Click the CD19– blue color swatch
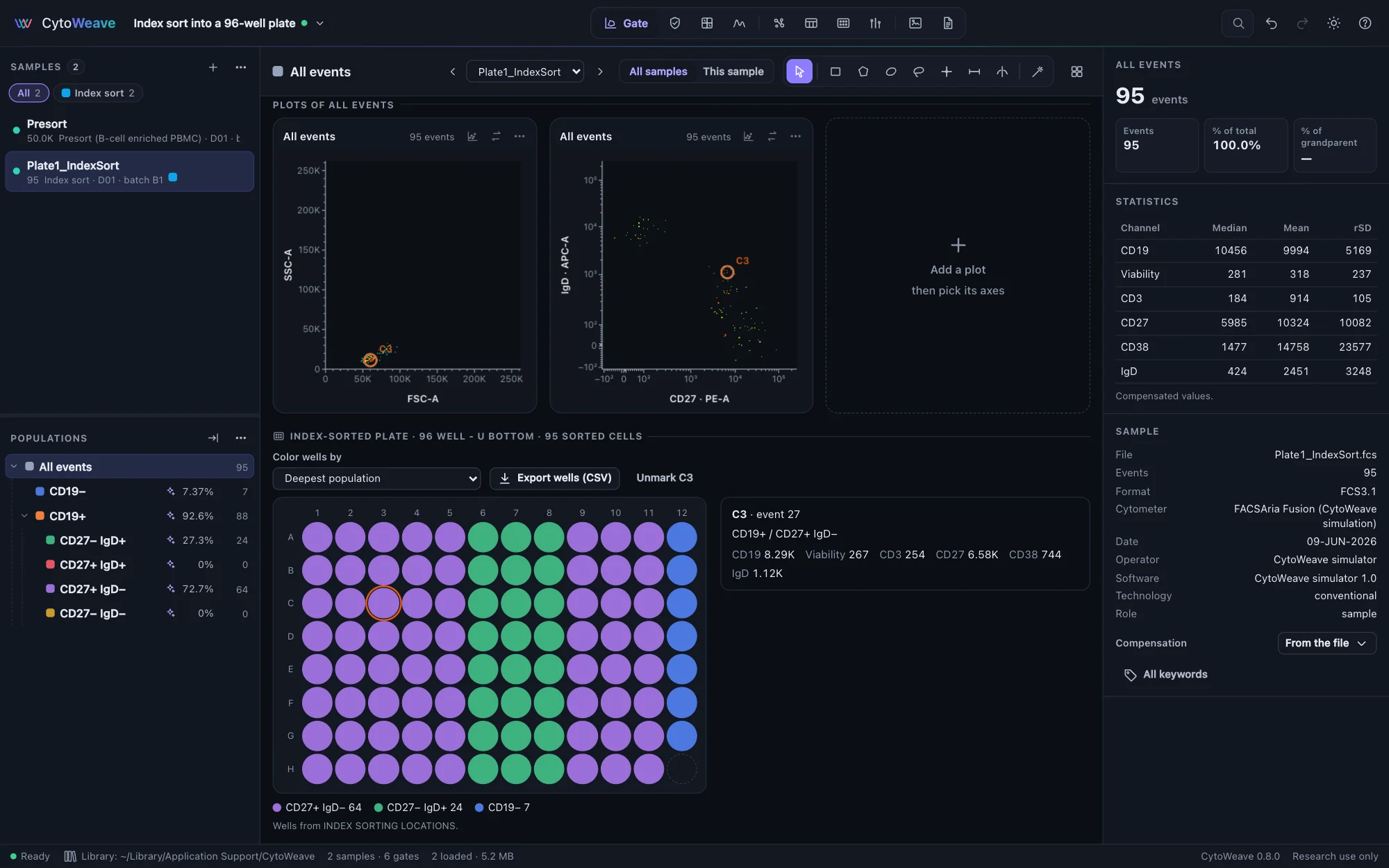The width and height of the screenshot is (1389, 868). 40,491
